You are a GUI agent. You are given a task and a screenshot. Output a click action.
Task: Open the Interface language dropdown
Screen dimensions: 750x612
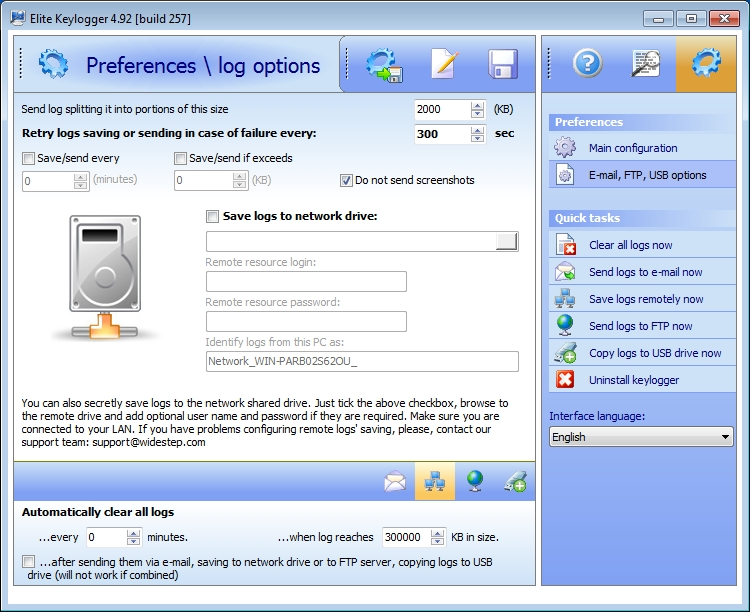coord(641,437)
